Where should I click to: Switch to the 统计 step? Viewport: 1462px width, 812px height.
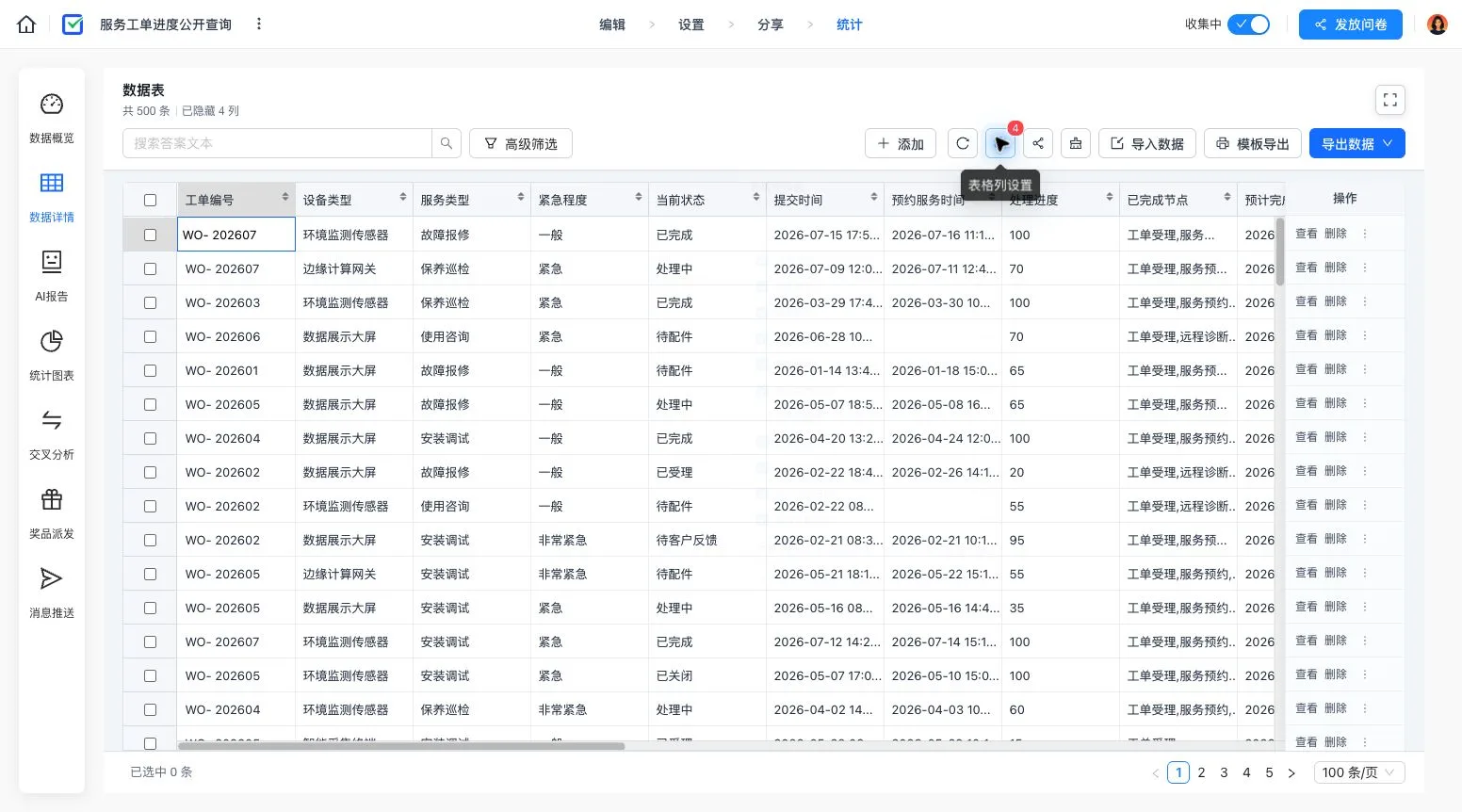850,24
